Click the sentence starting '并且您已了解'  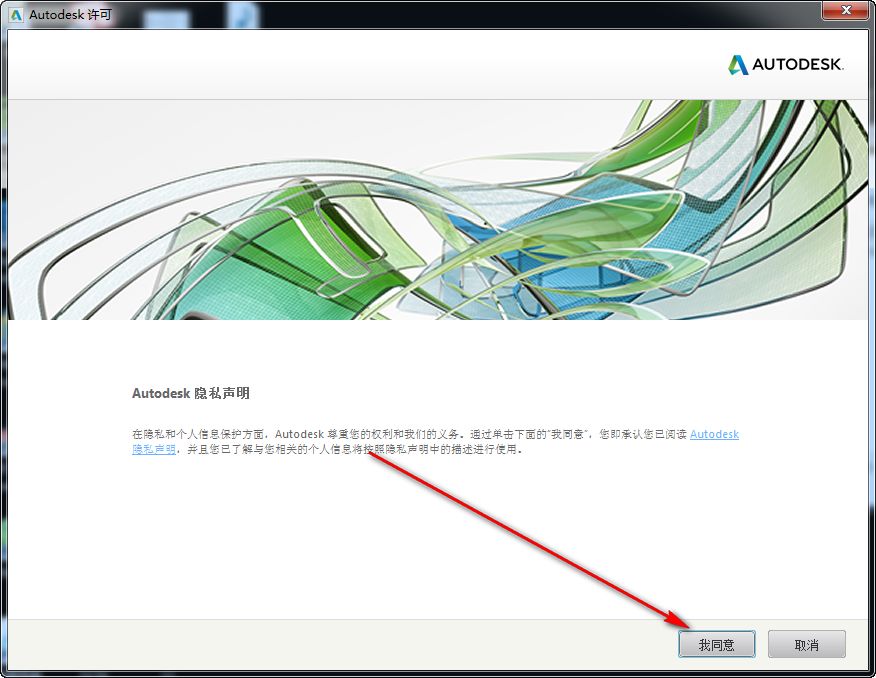(x=354, y=449)
